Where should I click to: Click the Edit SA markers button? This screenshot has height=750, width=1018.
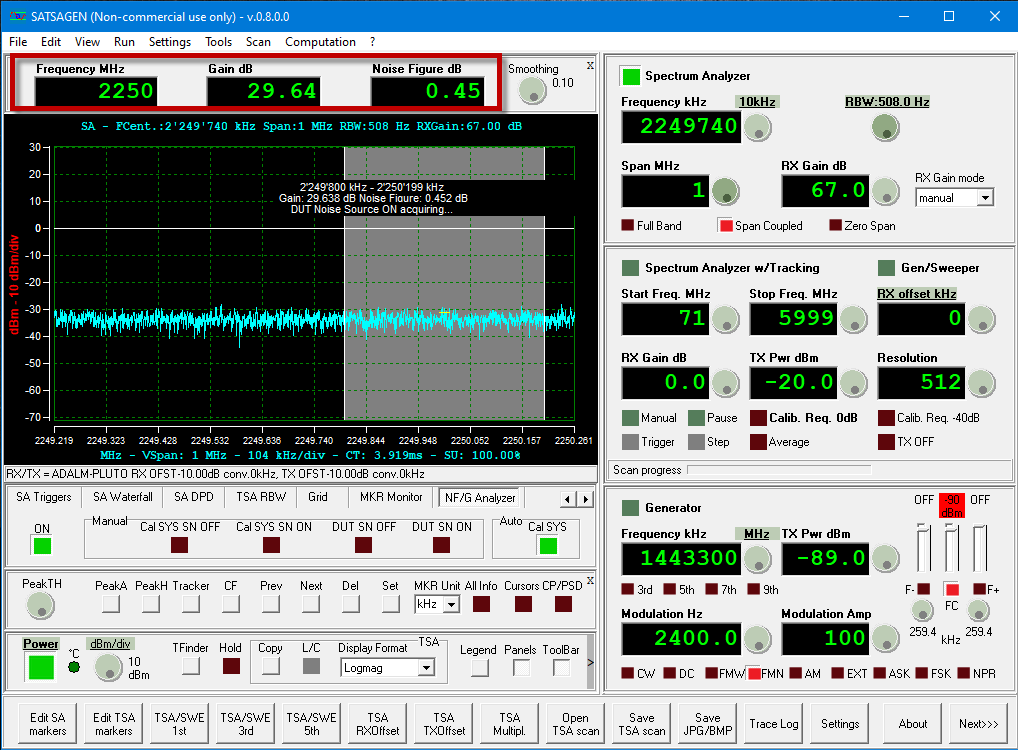click(x=47, y=723)
